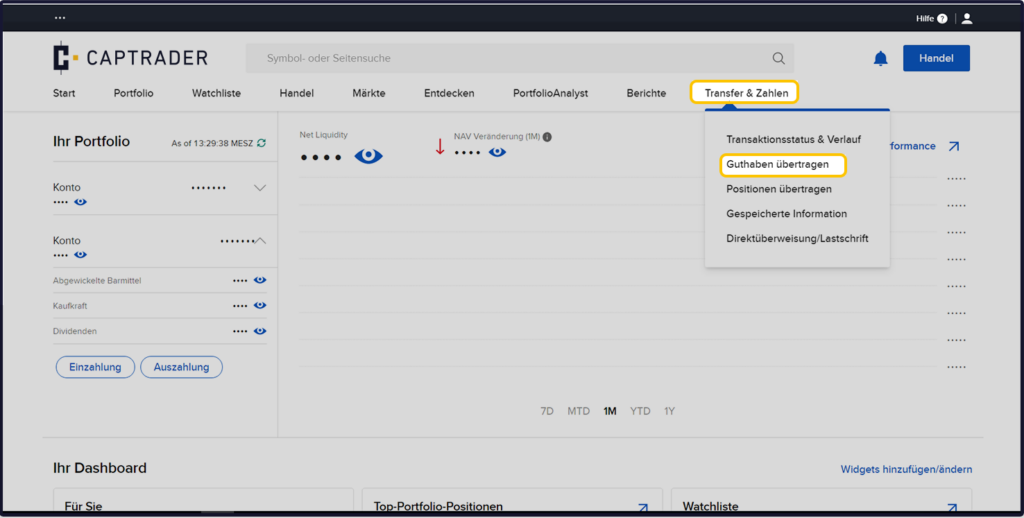The width and height of the screenshot is (1024, 518).
Task: Select MTD chart range
Action: click(578, 412)
